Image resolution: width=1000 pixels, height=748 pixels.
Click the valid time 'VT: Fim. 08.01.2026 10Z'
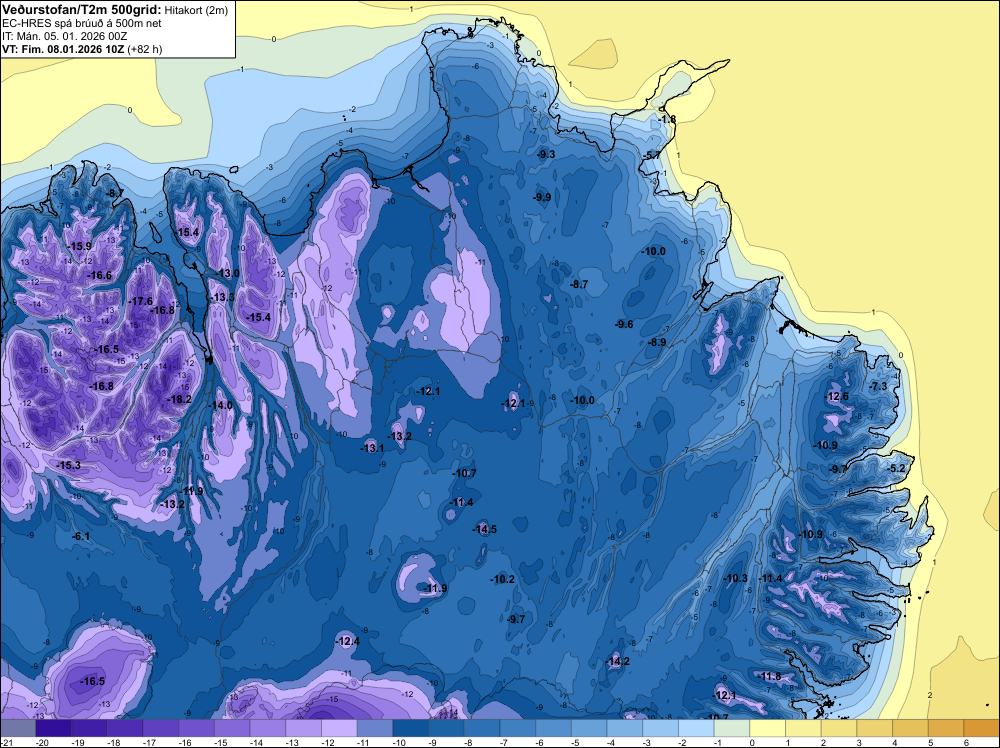[x=63, y=49]
